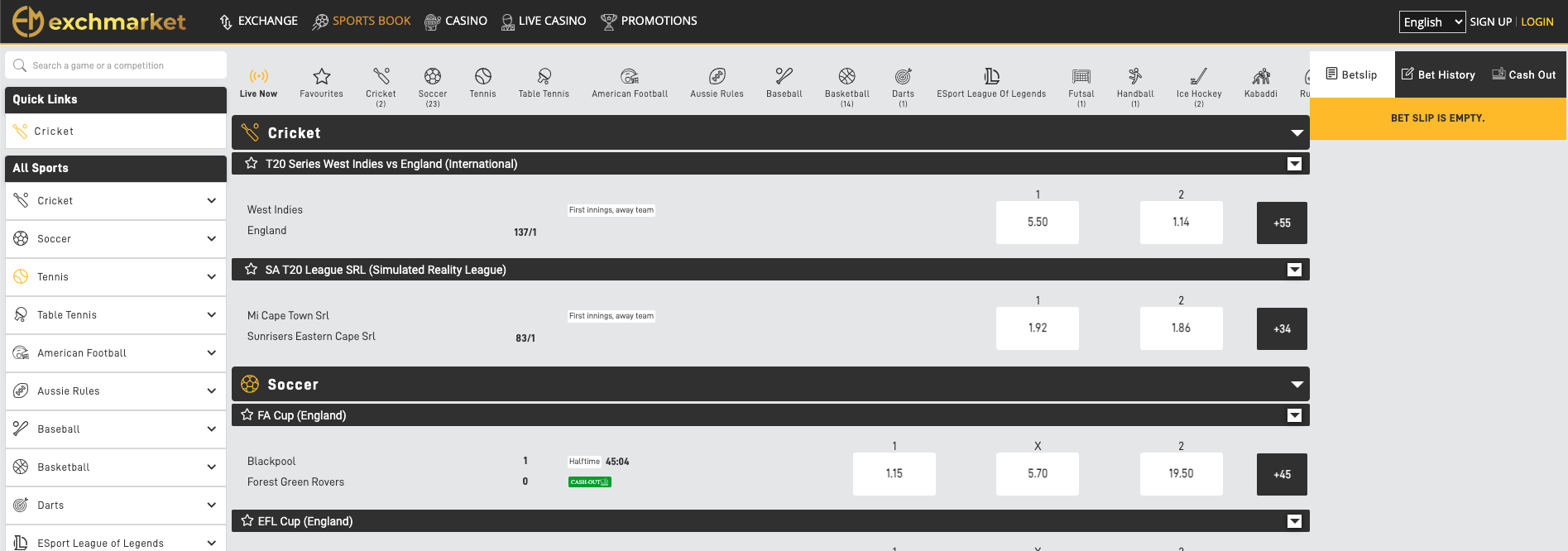
Task: Expand Soccer in All Sports sidebar
Action: click(212, 238)
